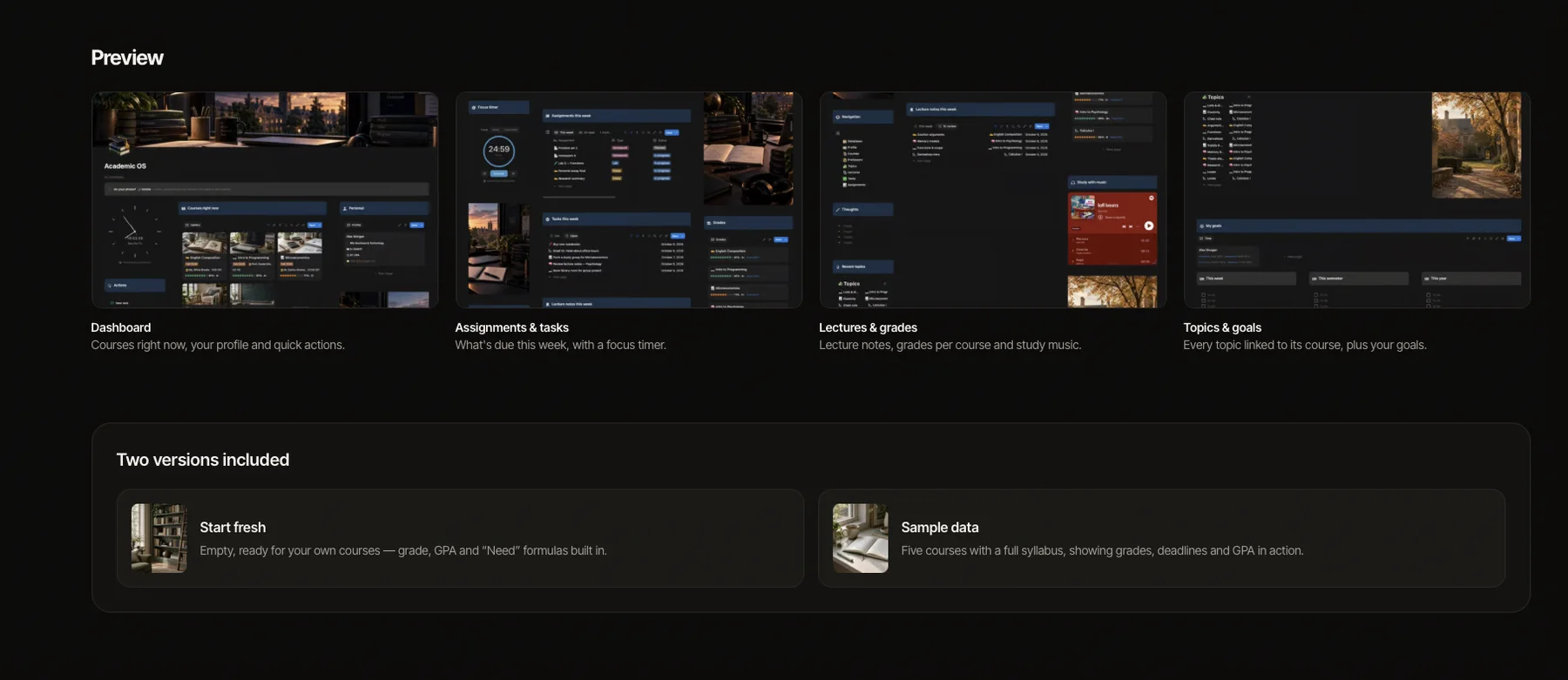The width and height of the screenshot is (1568, 680).
Task: Open the Assignments & tasks preview thumbnail
Action: coord(629,199)
